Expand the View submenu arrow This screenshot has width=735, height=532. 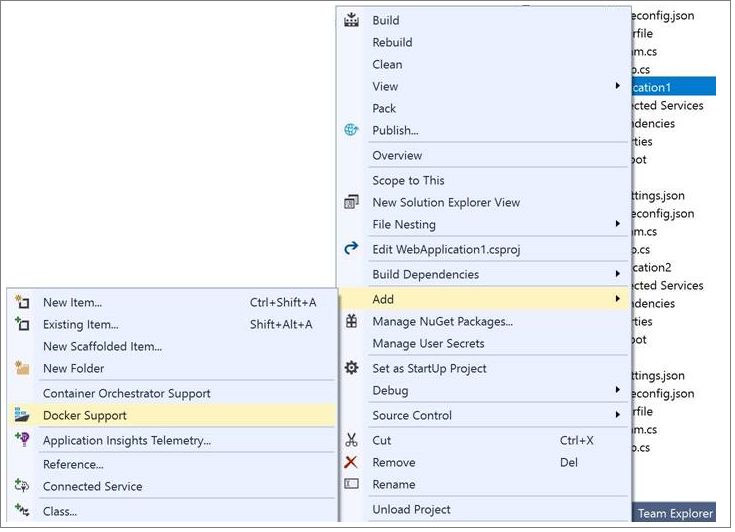(617, 86)
